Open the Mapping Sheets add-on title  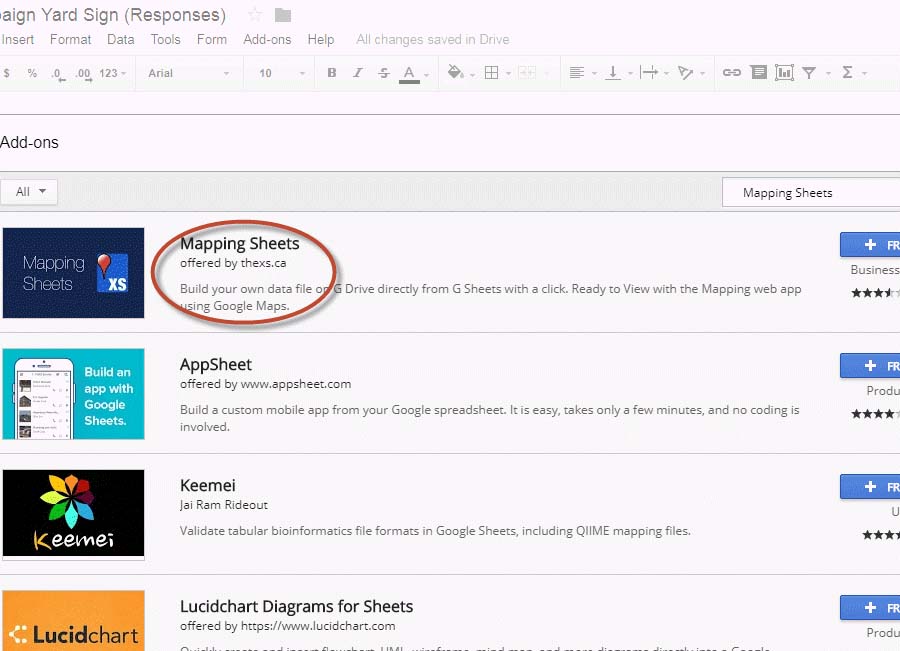pos(239,243)
